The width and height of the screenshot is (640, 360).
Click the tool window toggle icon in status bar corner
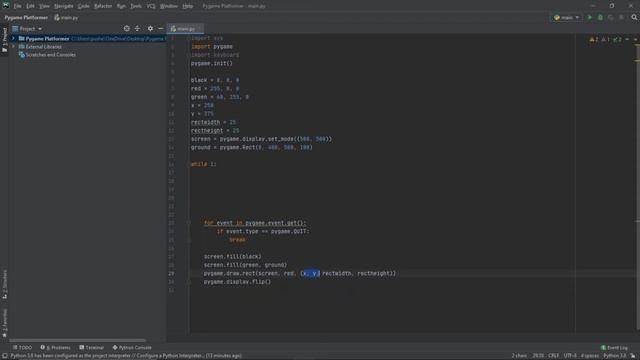[4, 356]
